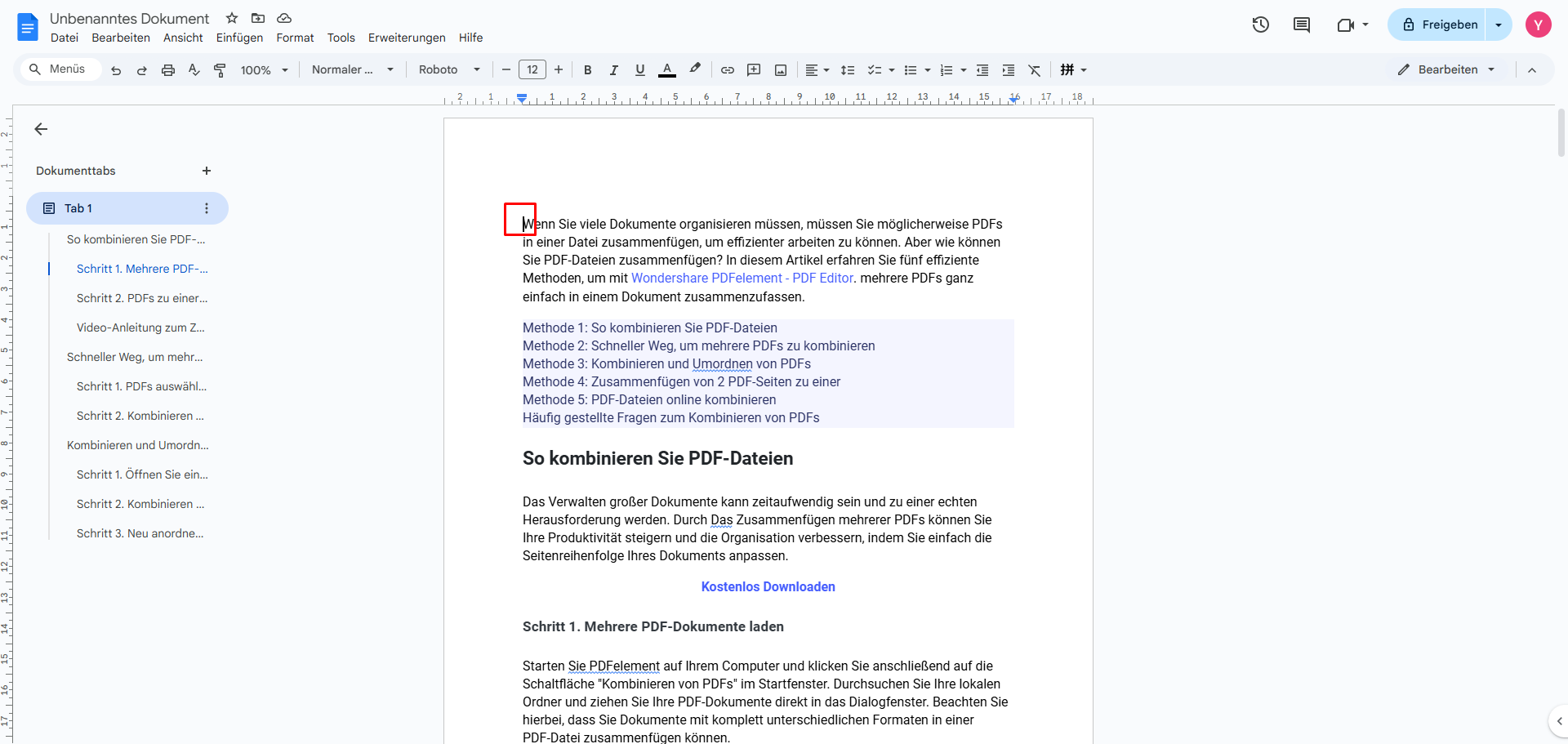Insert an image from toolbar
This screenshot has height=744, width=1568.
click(x=781, y=70)
